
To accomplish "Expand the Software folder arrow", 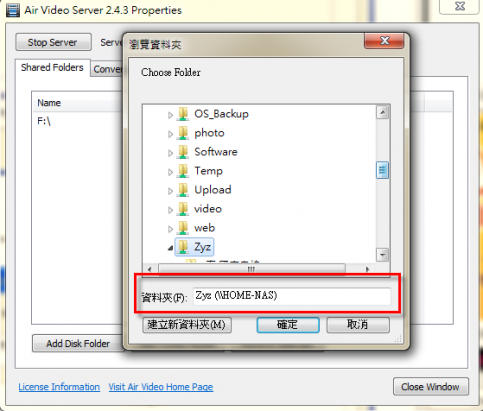I will point(170,153).
